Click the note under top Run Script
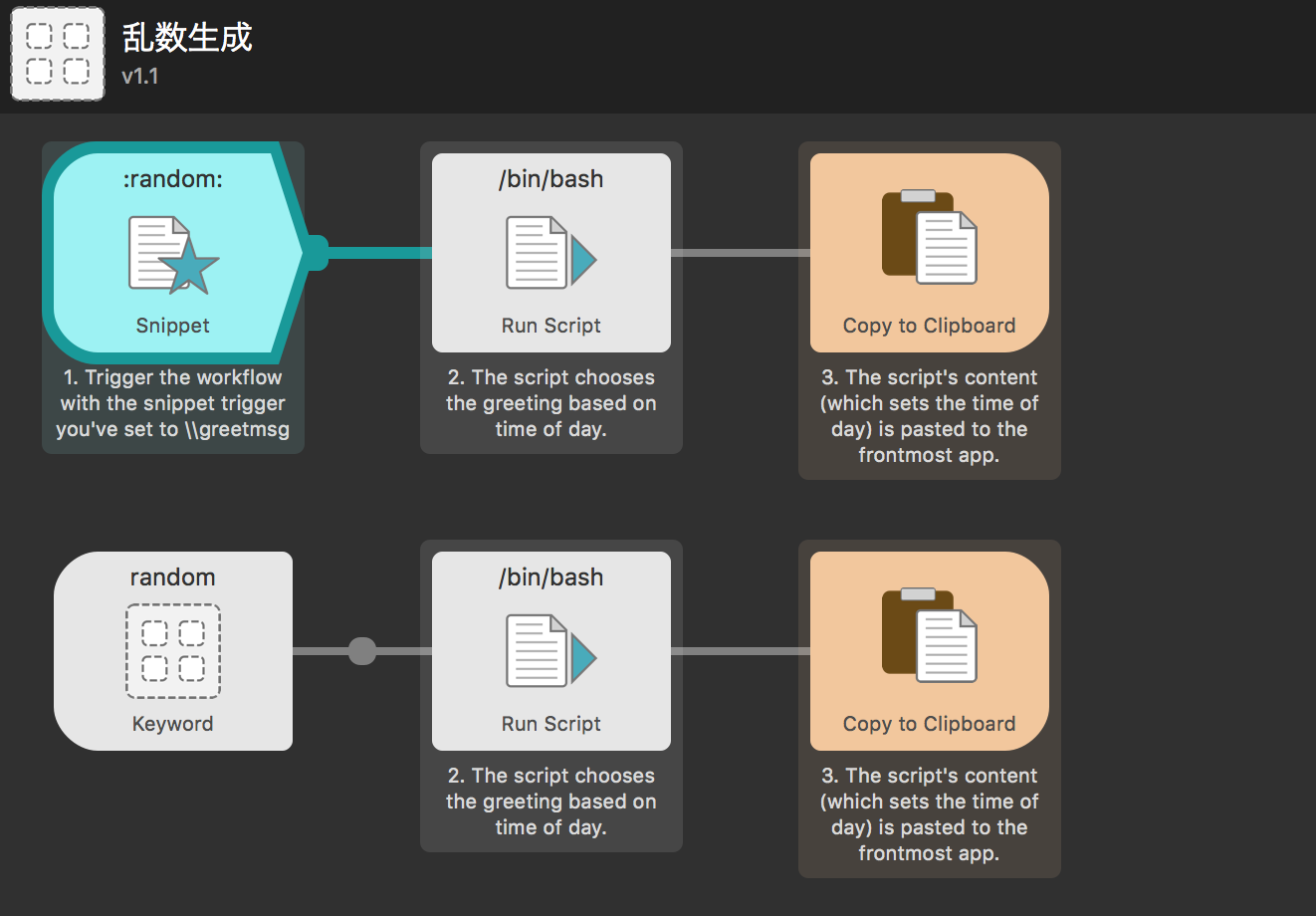The width and height of the screenshot is (1316, 916). pyautogui.click(x=550, y=403)
